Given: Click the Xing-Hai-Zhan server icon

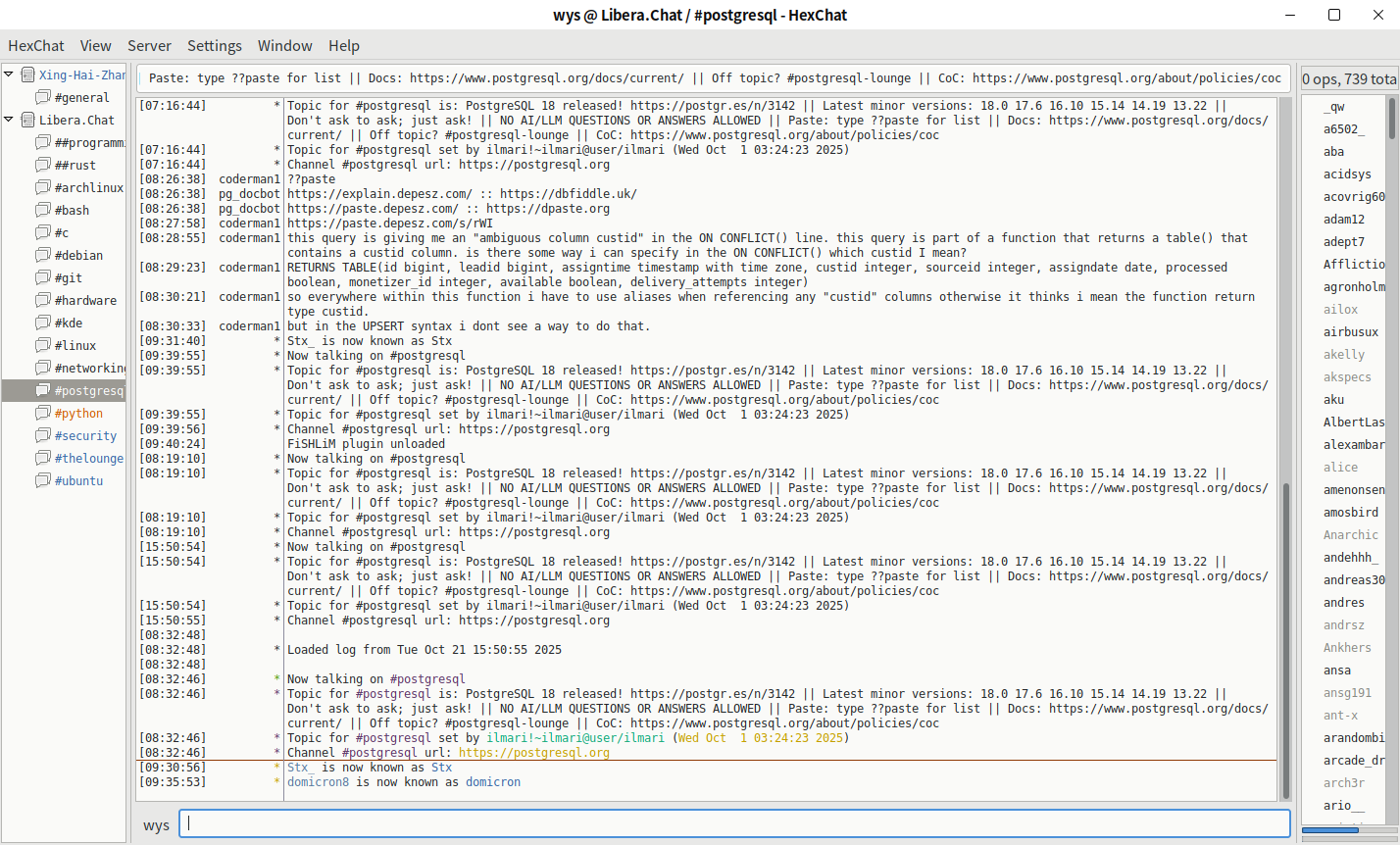Looking at the screenshot, I should 27,75.
